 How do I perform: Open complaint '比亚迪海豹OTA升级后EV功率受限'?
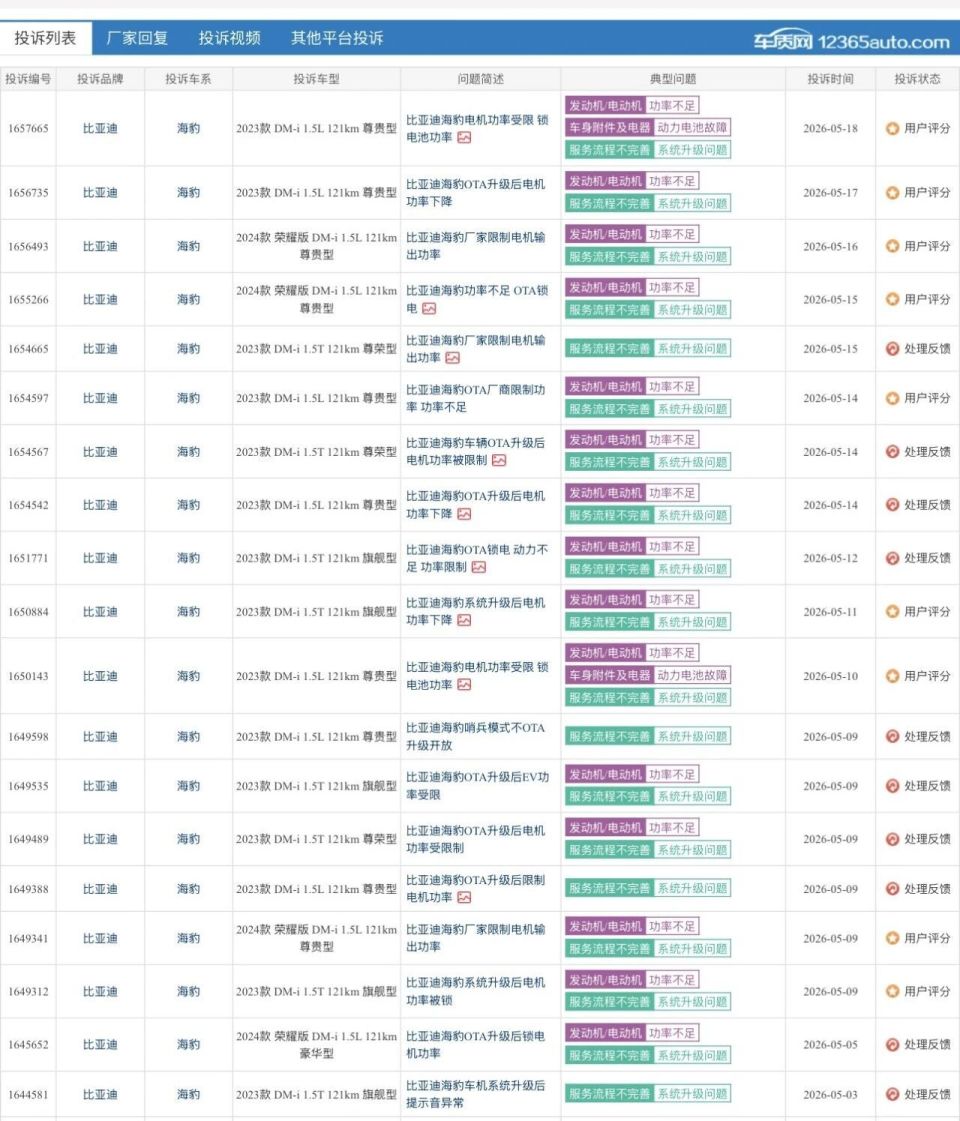477,786
